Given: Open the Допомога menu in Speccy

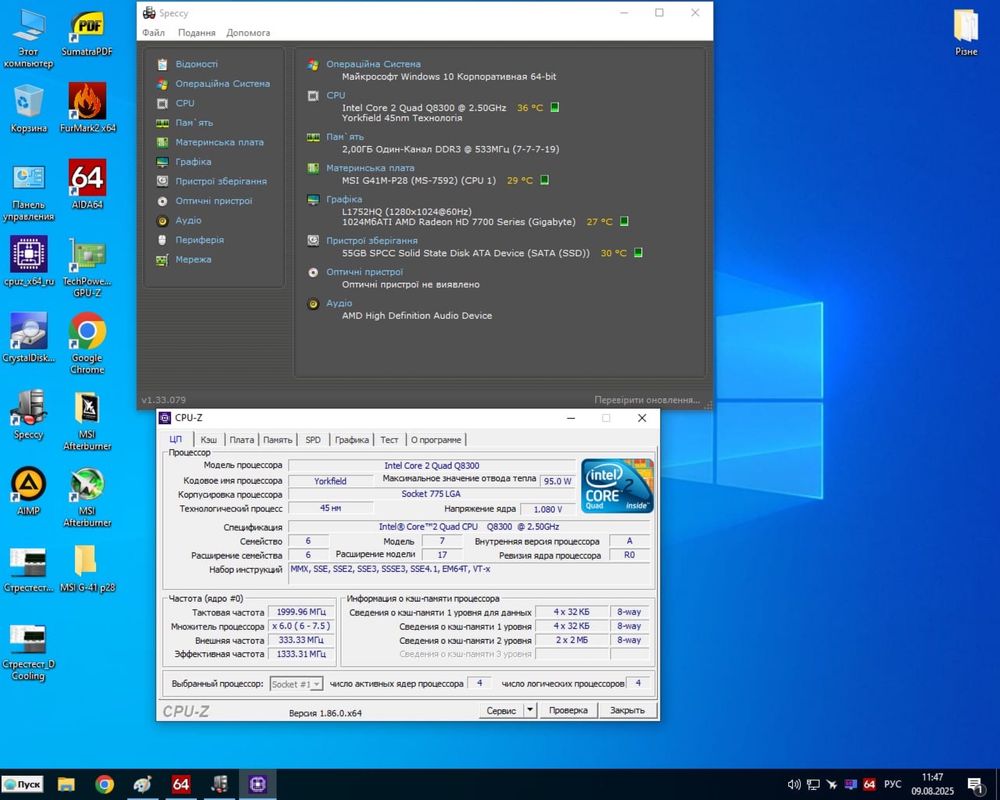Looking at the screenshot, I should [x=248, y=33].
